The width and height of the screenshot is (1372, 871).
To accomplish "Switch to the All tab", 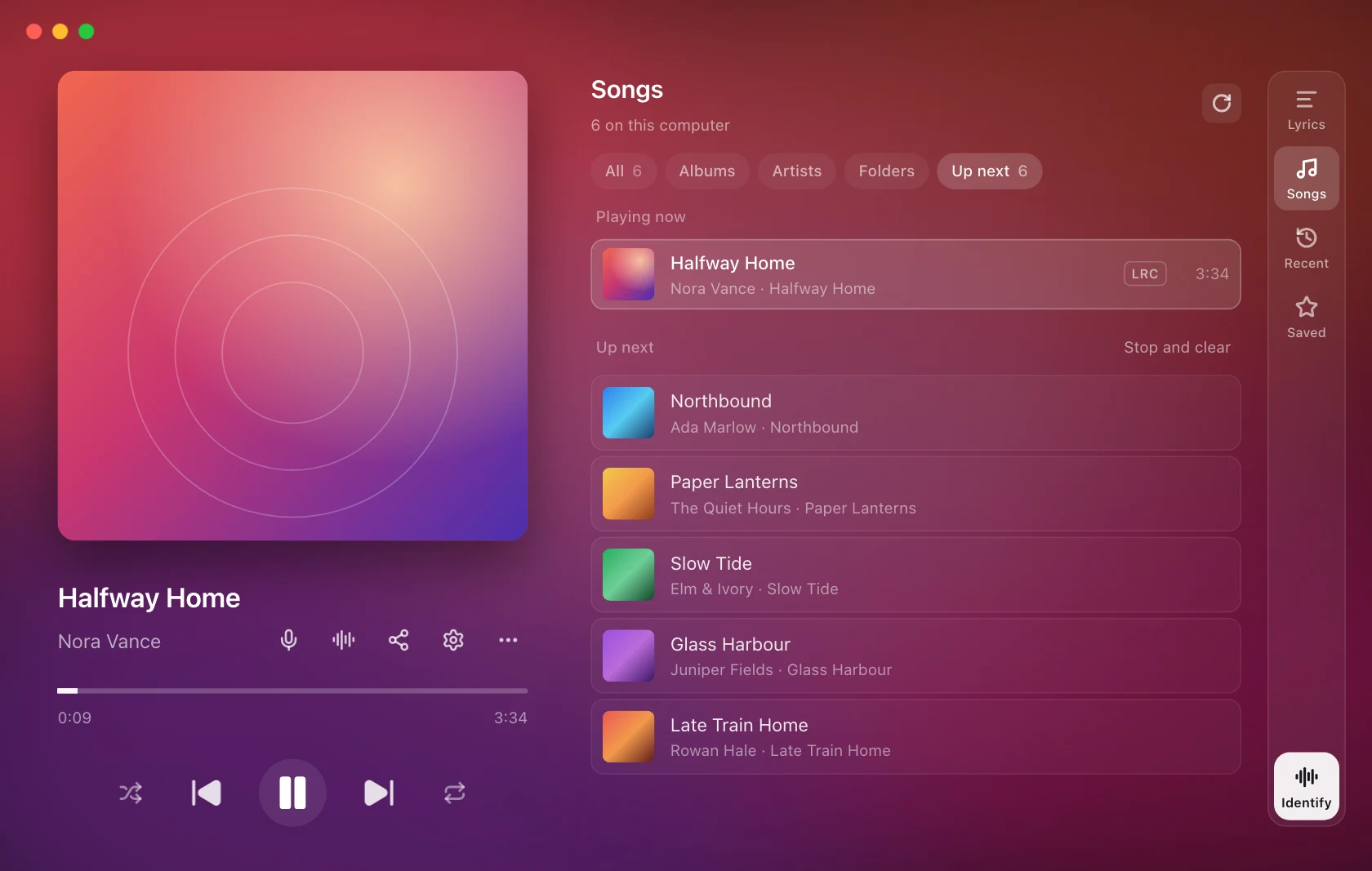I will click(623, 171).
